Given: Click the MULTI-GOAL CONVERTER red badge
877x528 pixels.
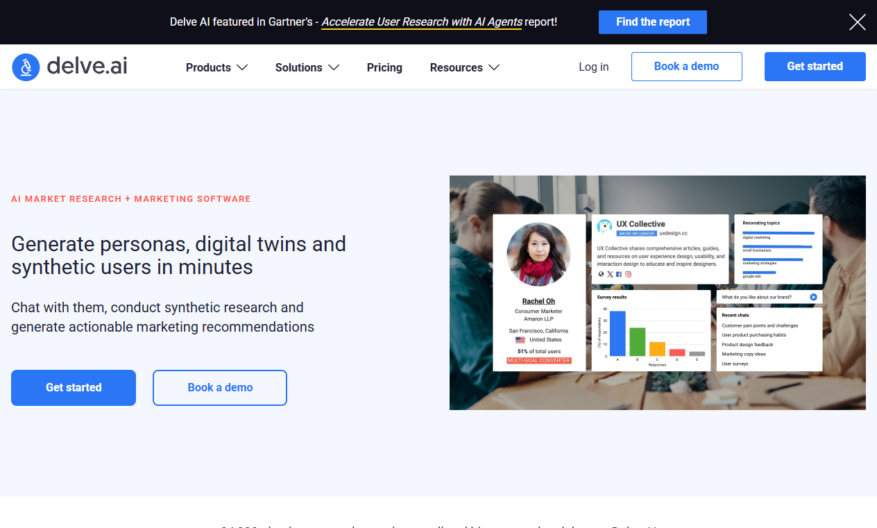Looking at the screenshot, I should pyautogui.click(x=539, y=360).
